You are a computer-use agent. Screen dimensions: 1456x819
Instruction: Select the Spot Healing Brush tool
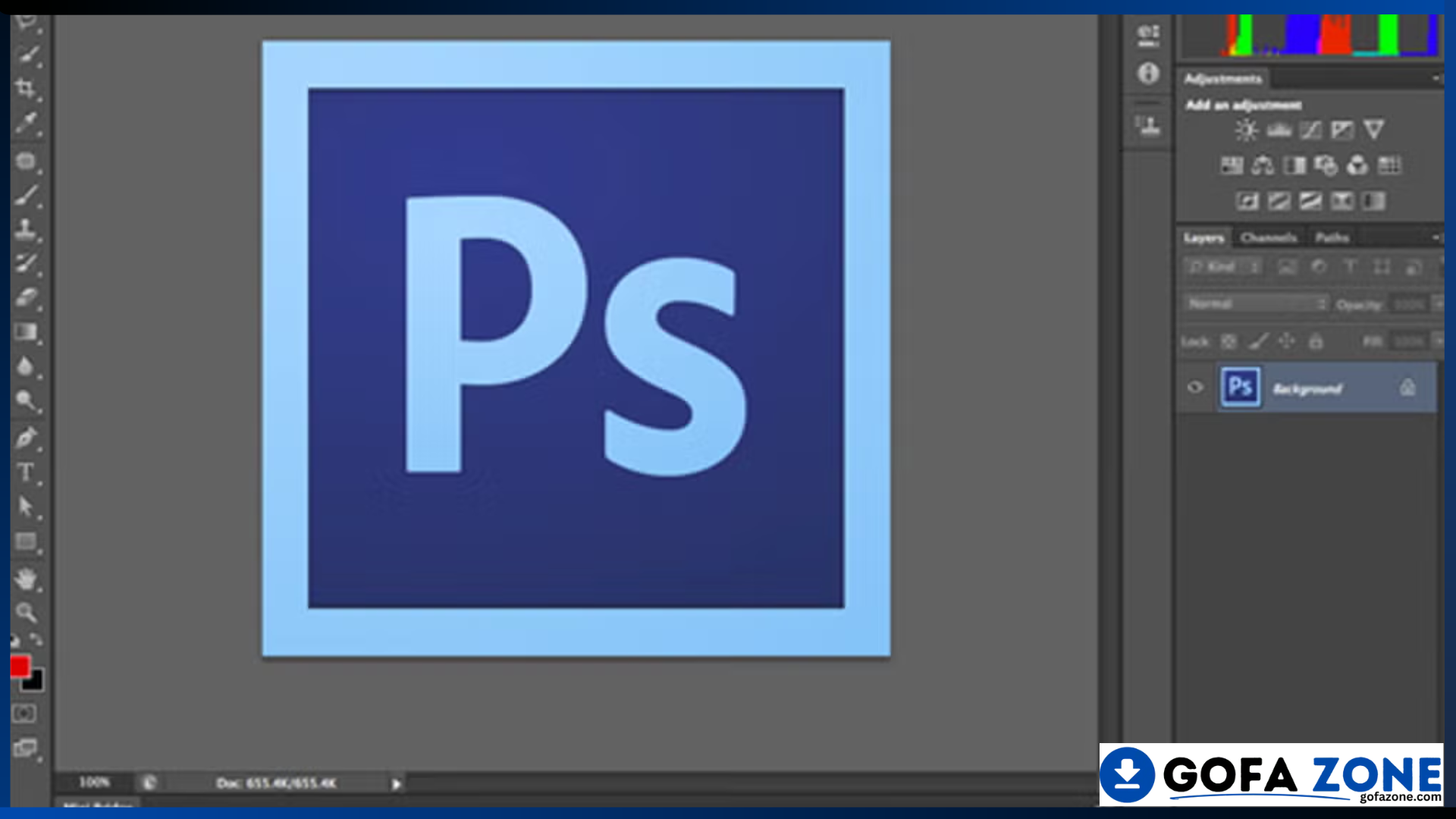coord(26,161)
